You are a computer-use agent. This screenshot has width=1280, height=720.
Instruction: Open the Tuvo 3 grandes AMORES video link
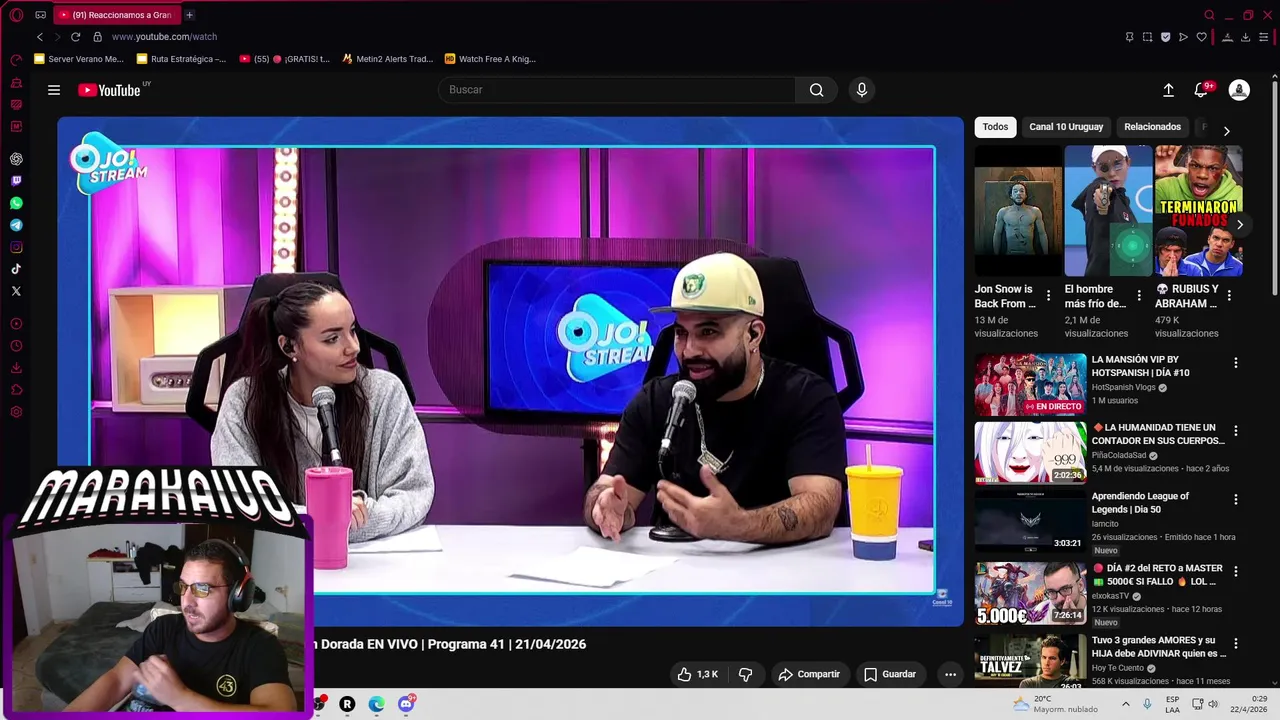point(1159,647)
